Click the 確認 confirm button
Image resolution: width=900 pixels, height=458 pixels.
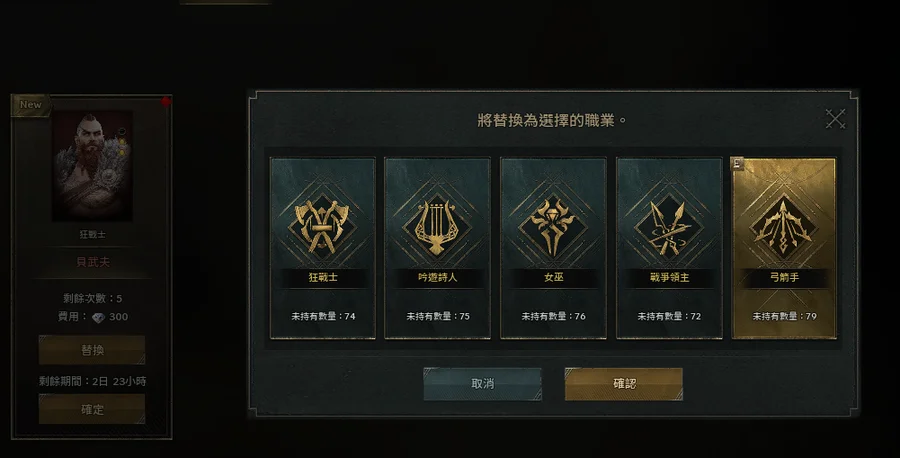[x=624, y=384]
